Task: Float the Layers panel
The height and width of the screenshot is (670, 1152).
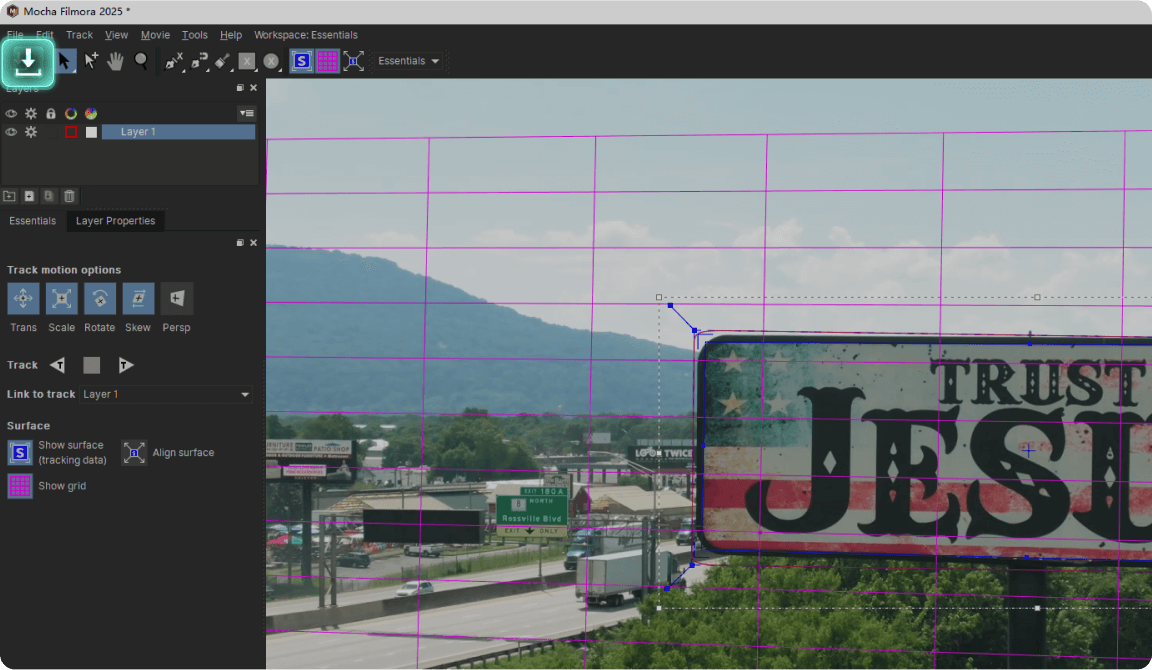Action: (x=240, y=87)
